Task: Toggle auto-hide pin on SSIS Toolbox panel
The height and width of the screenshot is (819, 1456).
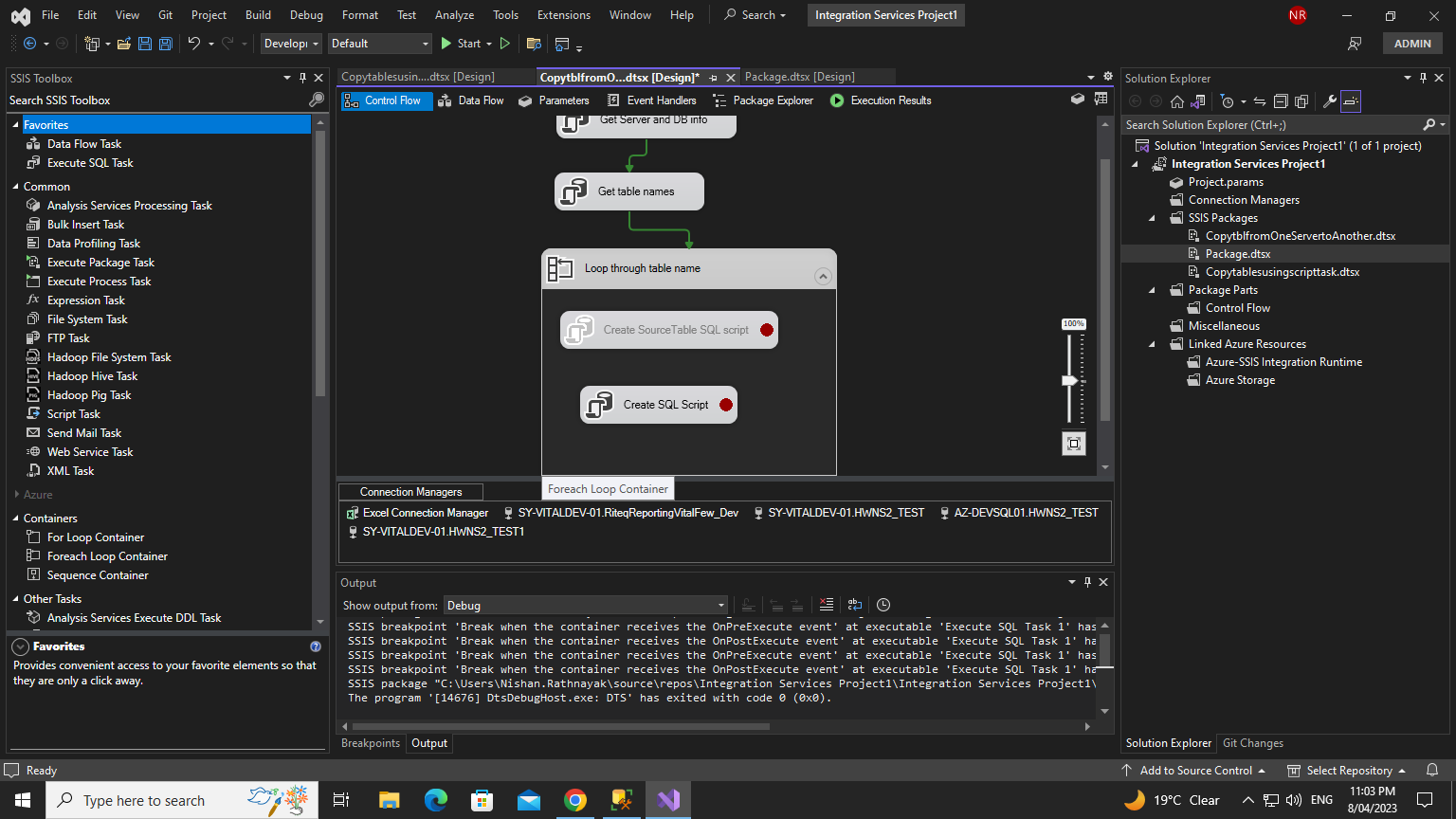Action: point(302,78)
